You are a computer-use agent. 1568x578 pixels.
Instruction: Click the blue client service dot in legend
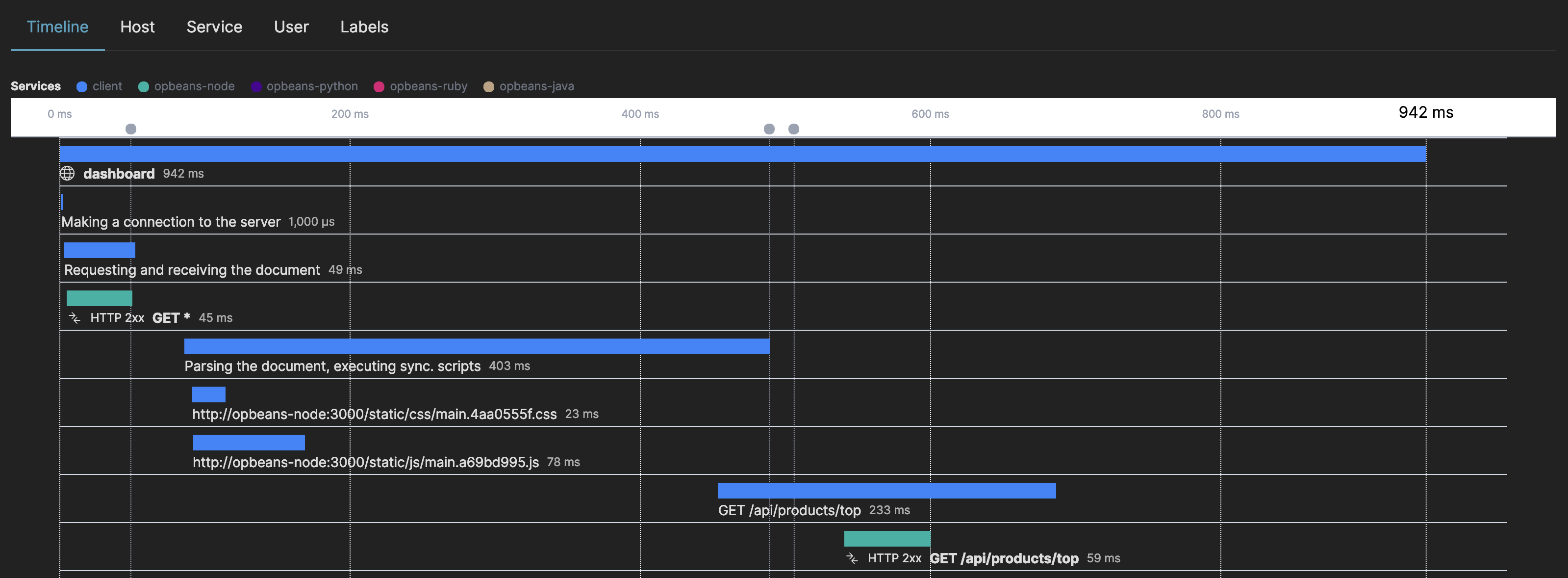tap(81, 86)
